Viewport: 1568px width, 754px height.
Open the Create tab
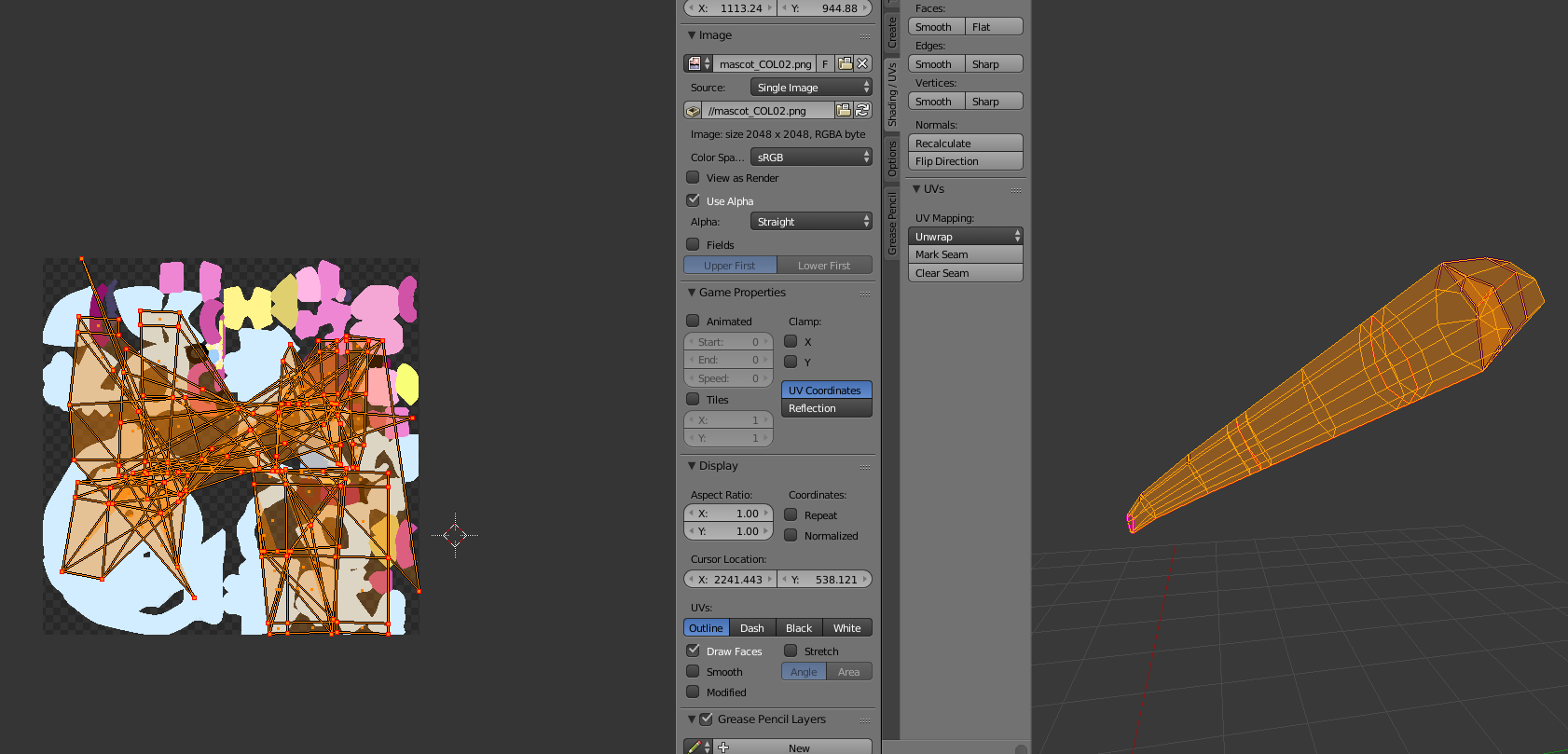892,33
